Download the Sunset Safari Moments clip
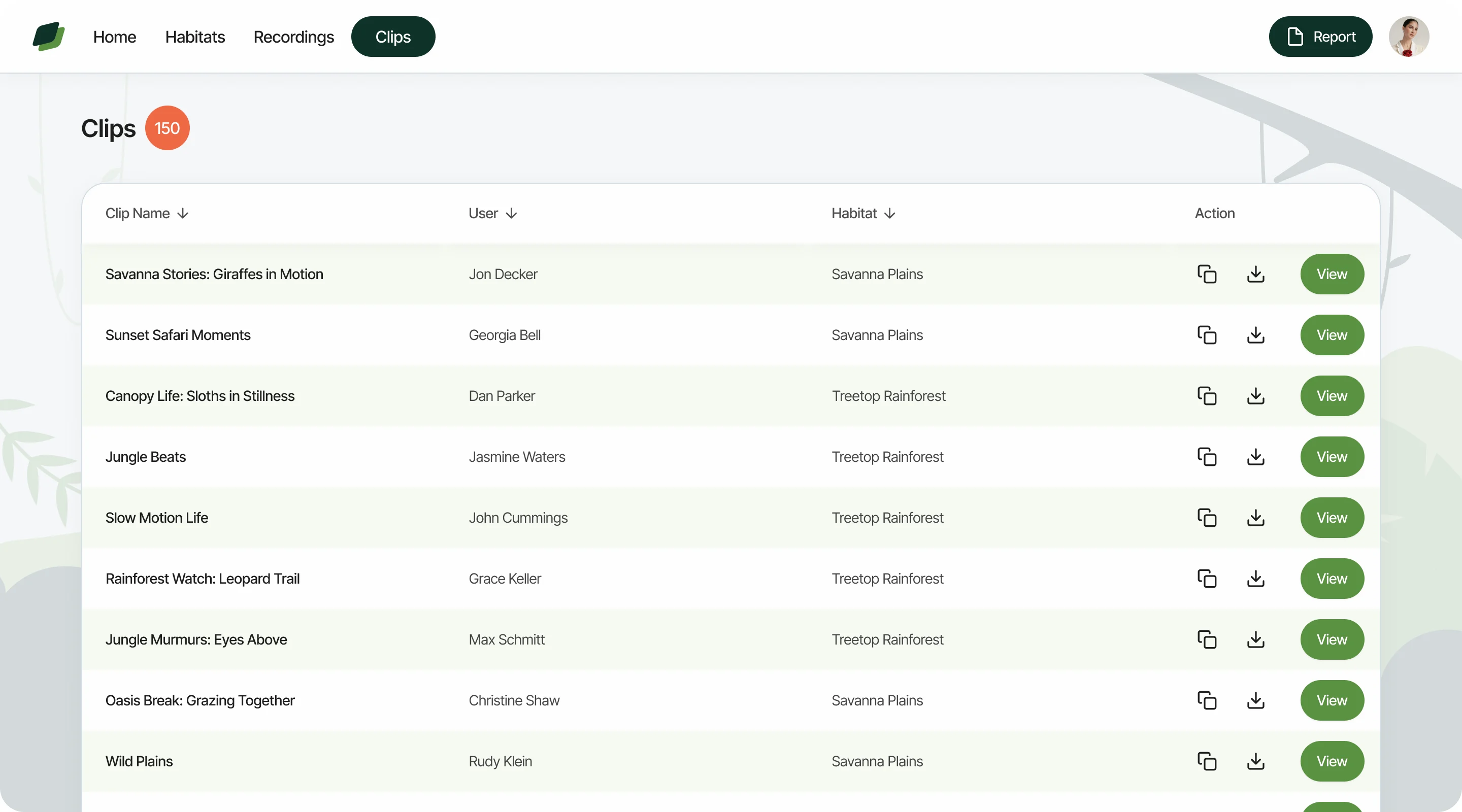This screenshot has height=812, width=1462. coord(1255,335)
